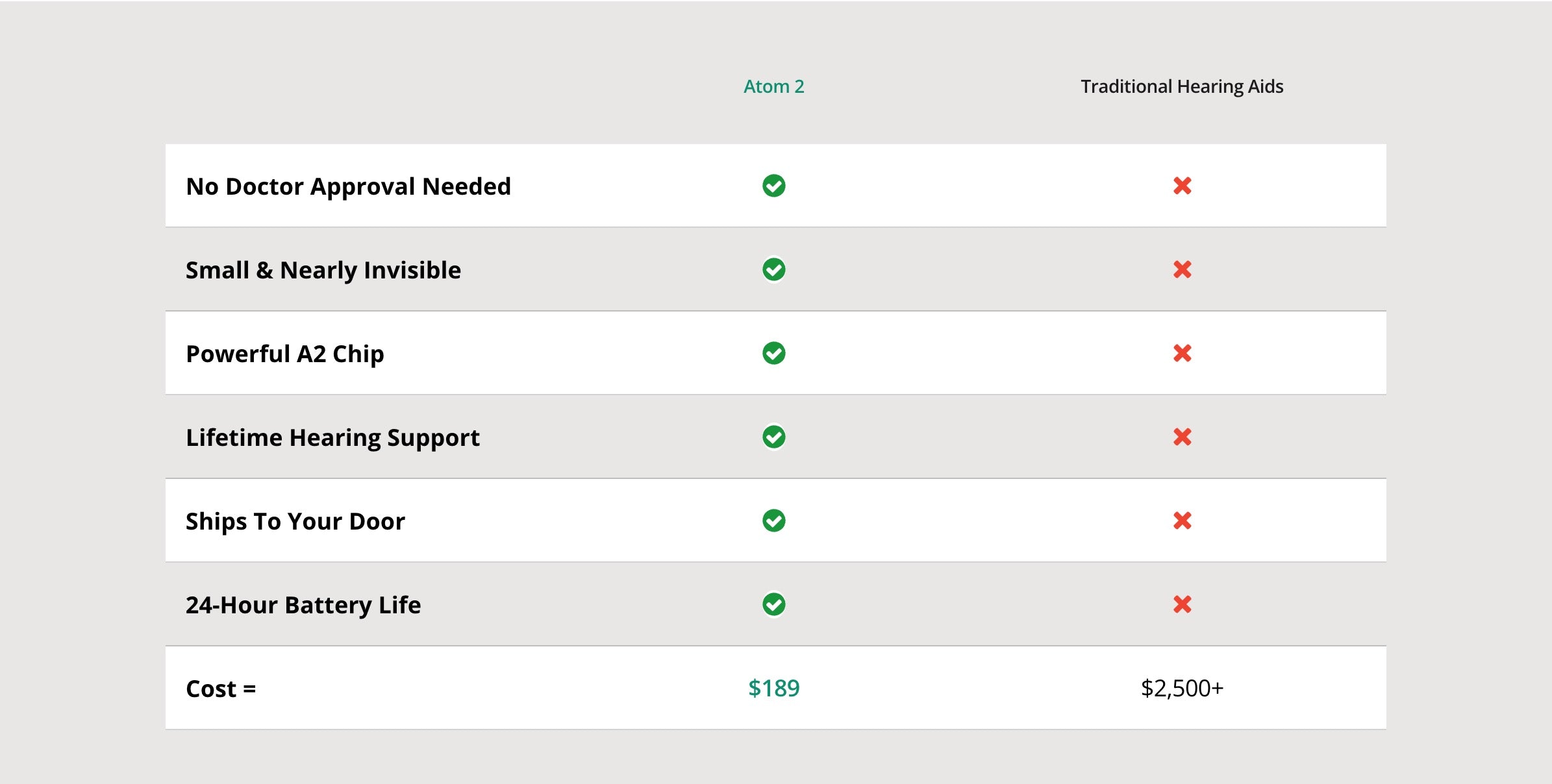Click red X in 24-Hour Battery Life row
Viewport: 1552px width, 784px height.
point(1182,604)
